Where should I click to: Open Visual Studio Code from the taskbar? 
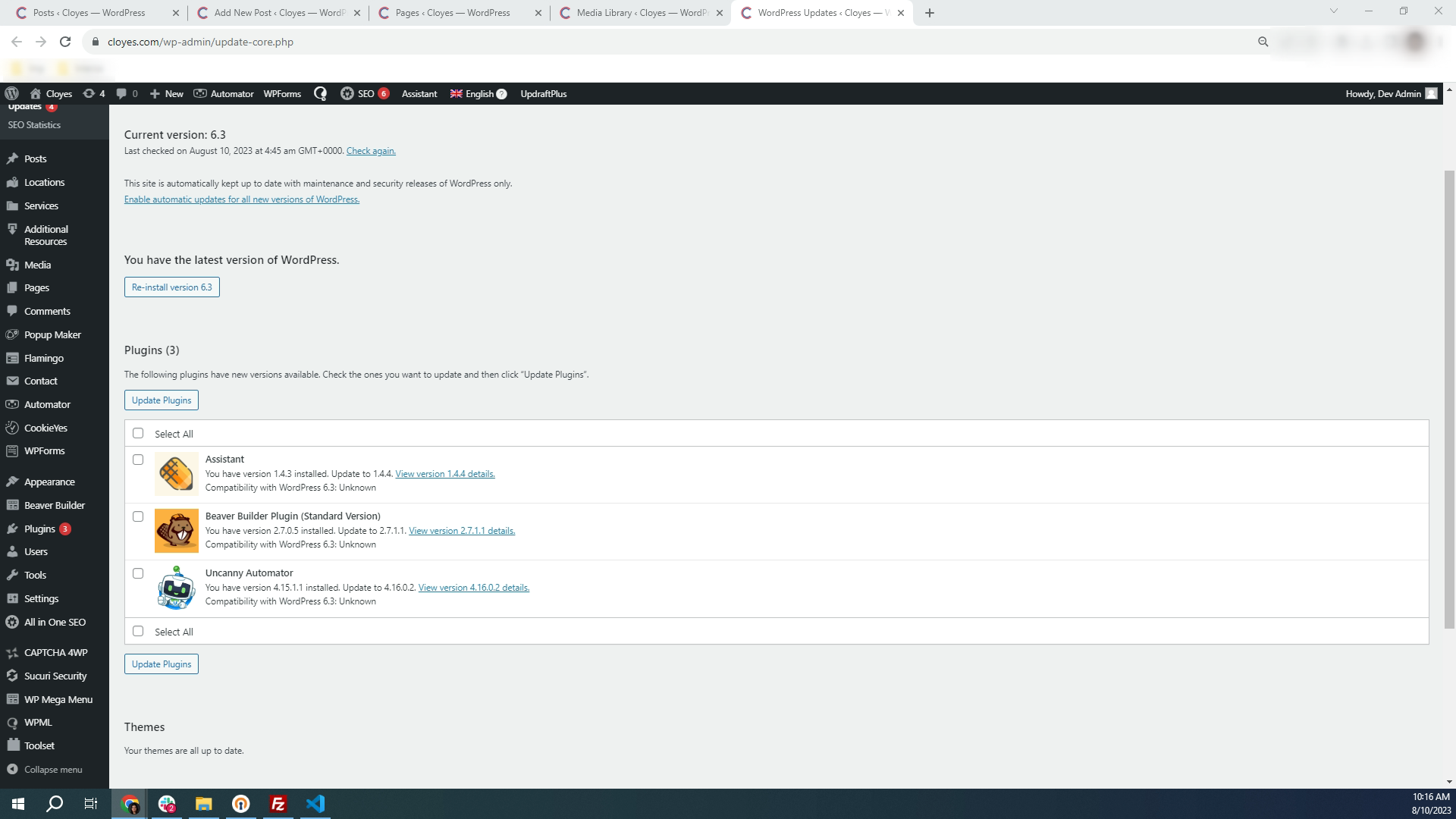pyautogui.click(x=315, y=804)
